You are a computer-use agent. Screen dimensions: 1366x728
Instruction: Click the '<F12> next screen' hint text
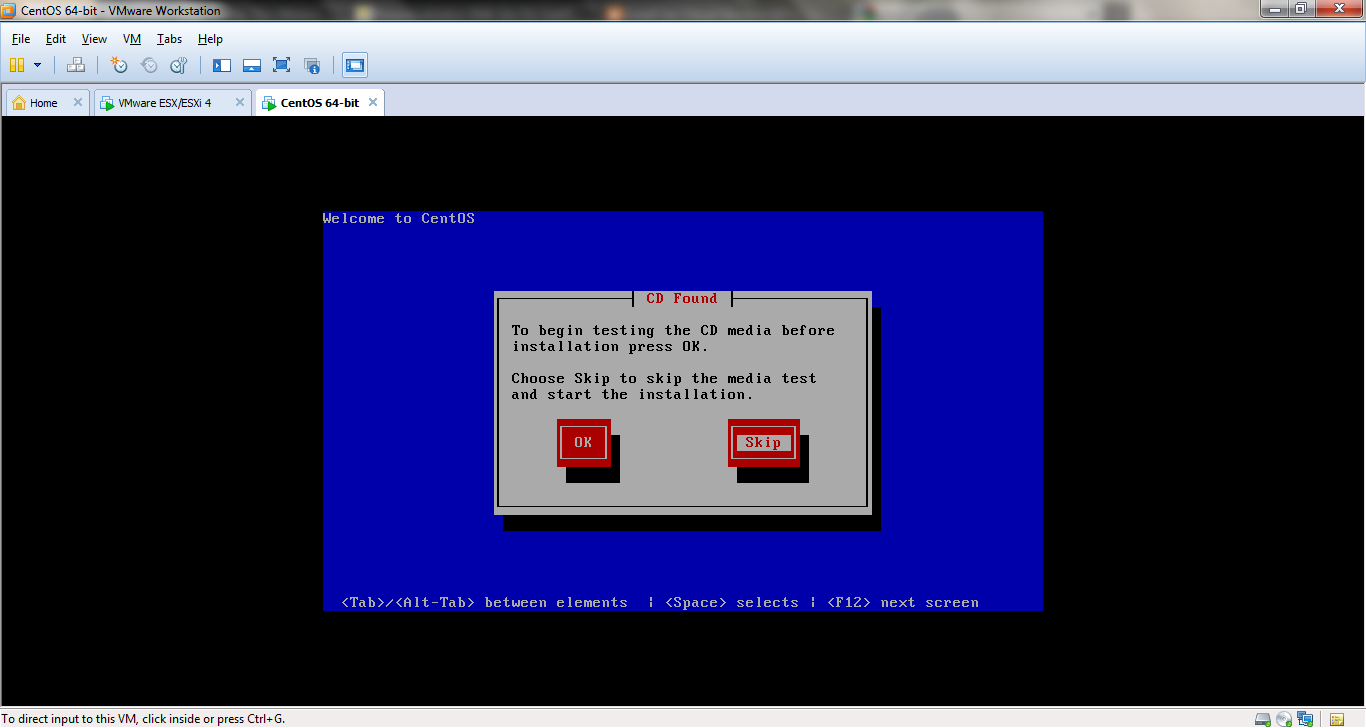click(903, 602)
